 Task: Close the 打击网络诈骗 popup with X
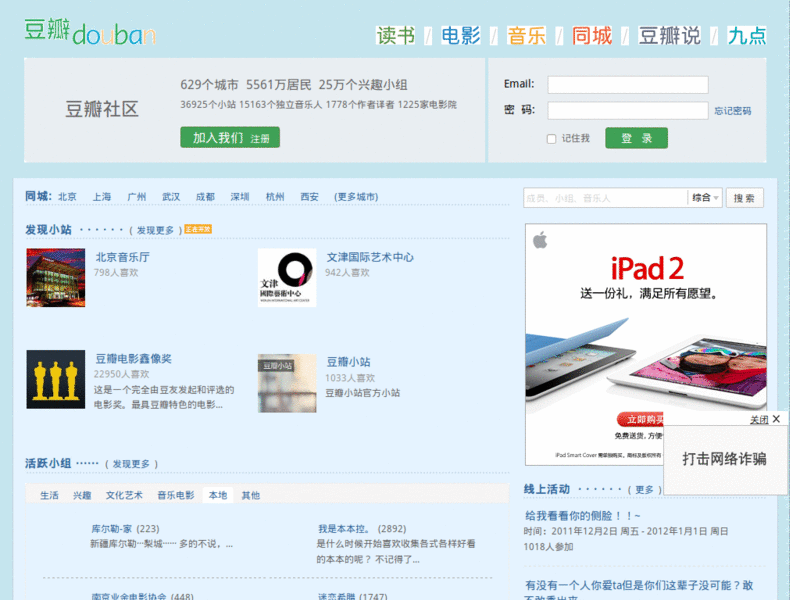[776, 419]
